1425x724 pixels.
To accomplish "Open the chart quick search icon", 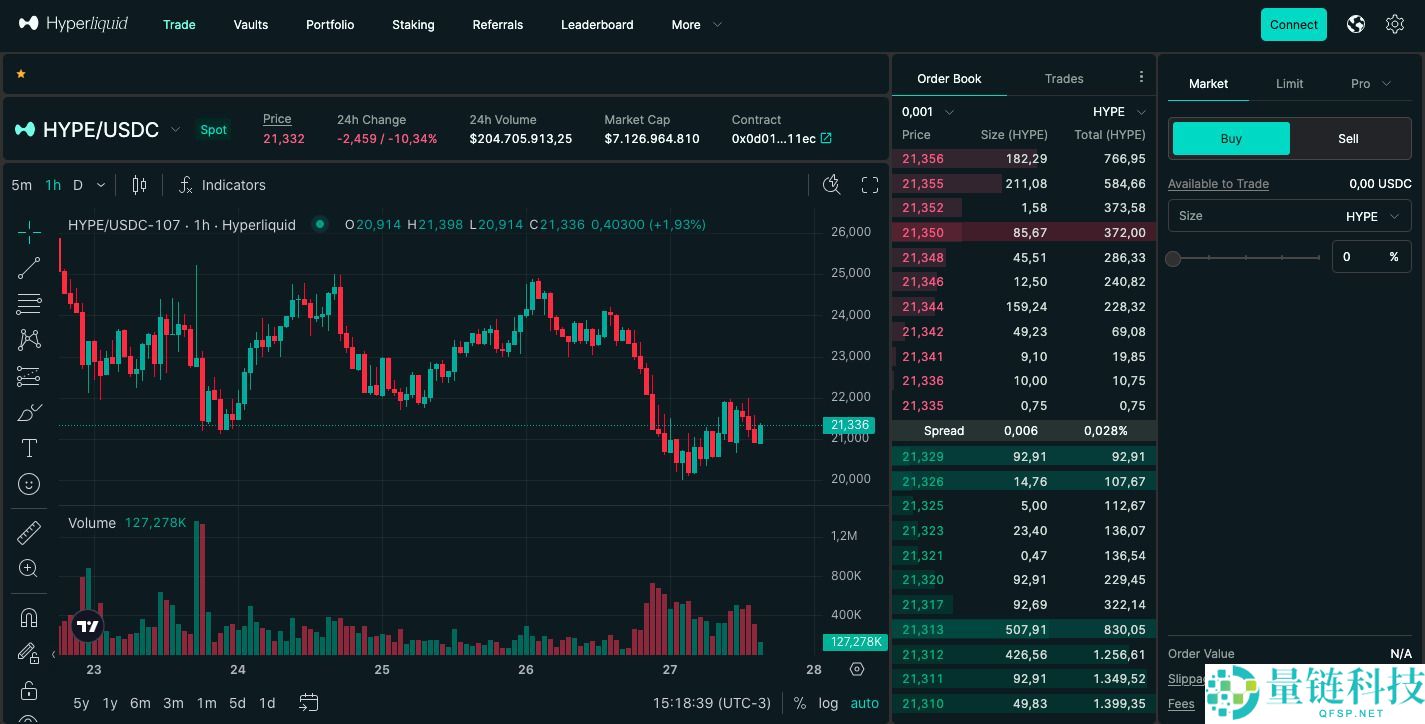I will [831, 185].
